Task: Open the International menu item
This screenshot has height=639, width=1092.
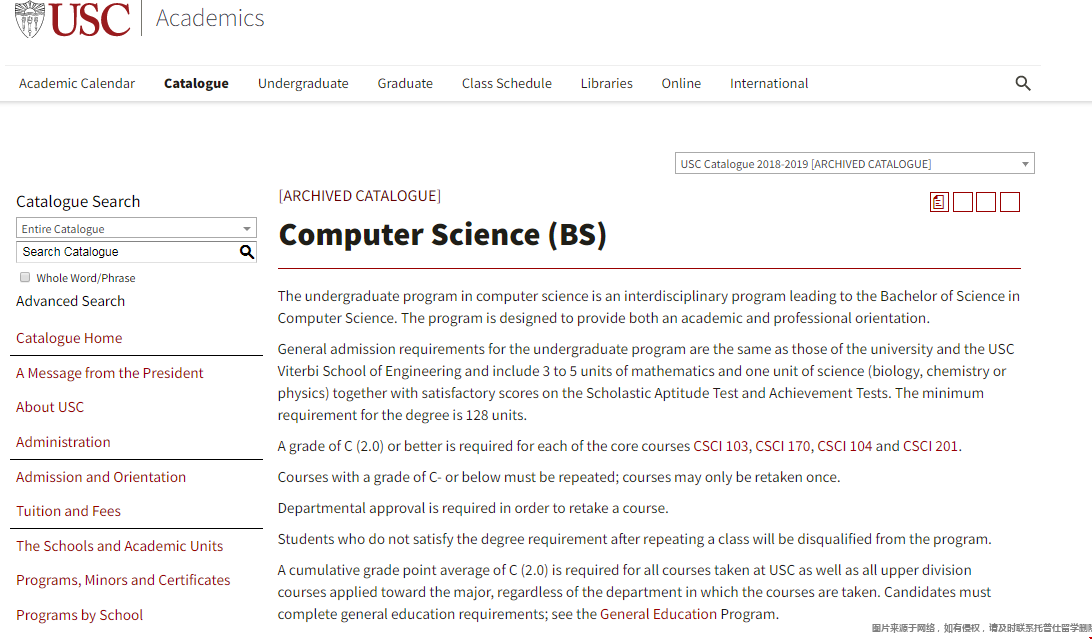Action: [768, 83]
